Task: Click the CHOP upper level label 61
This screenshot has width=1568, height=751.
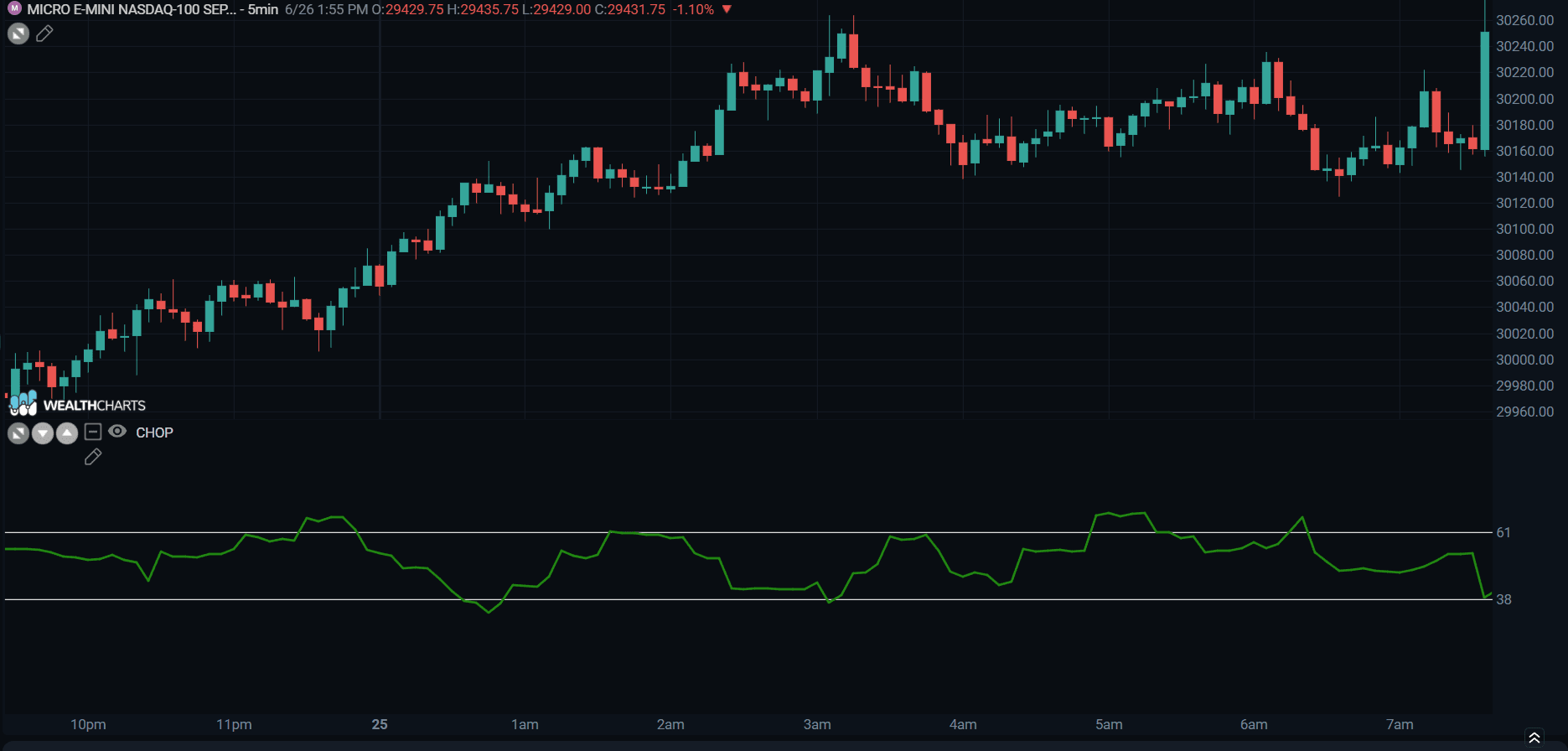Action: pyautogui.click(x=1504, y=532)
